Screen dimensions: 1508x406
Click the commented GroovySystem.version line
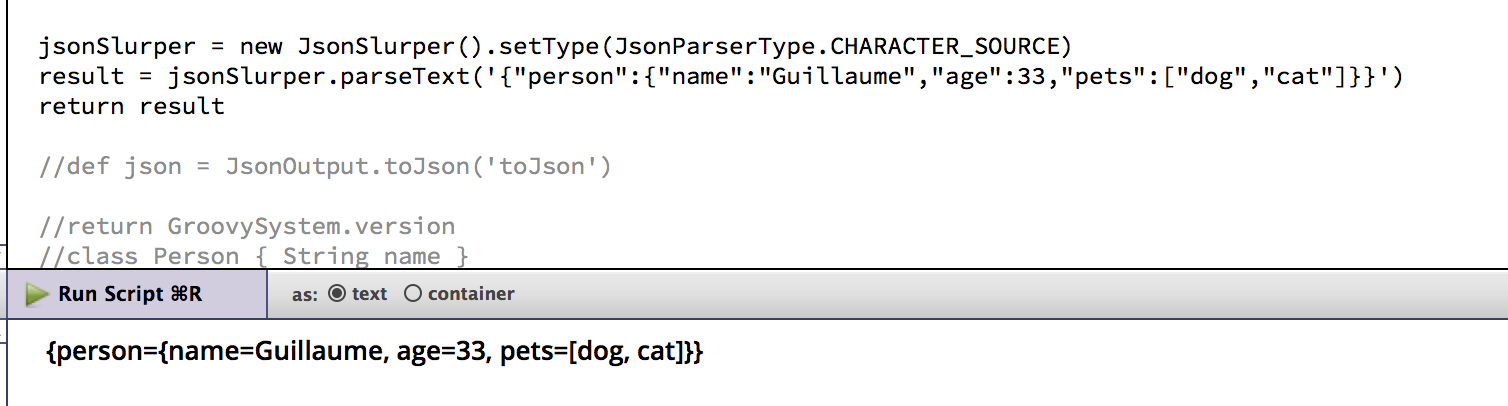[x=247, y=226]
